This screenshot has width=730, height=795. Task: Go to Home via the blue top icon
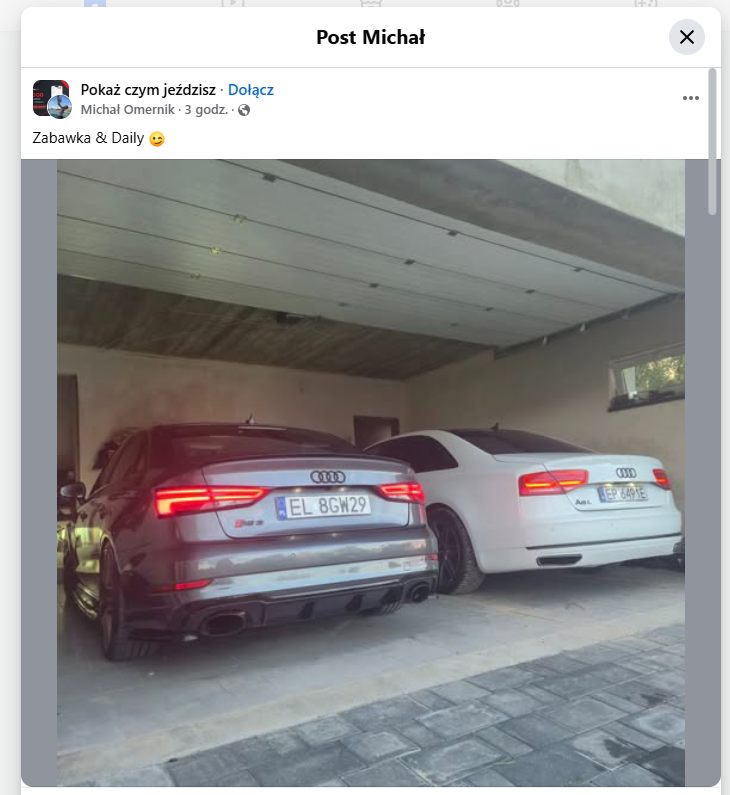coord(95,3)
